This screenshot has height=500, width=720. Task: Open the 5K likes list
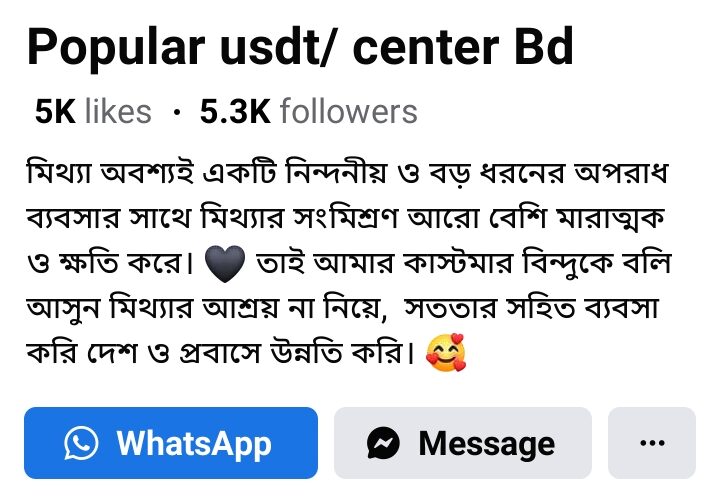point(93,112)
